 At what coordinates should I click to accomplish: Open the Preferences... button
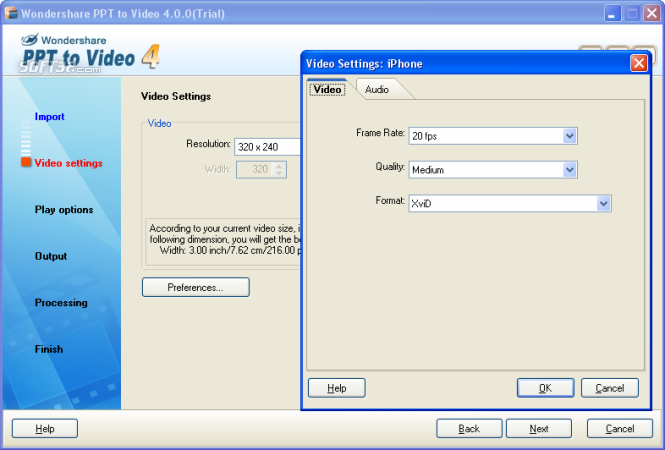(196, 288)
